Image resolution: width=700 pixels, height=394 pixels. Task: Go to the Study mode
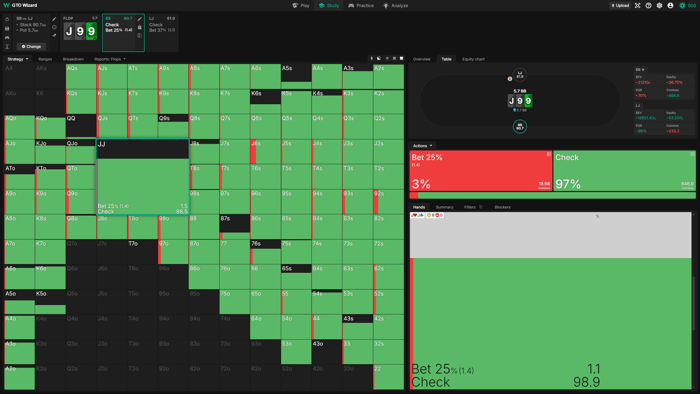(329, 5)
